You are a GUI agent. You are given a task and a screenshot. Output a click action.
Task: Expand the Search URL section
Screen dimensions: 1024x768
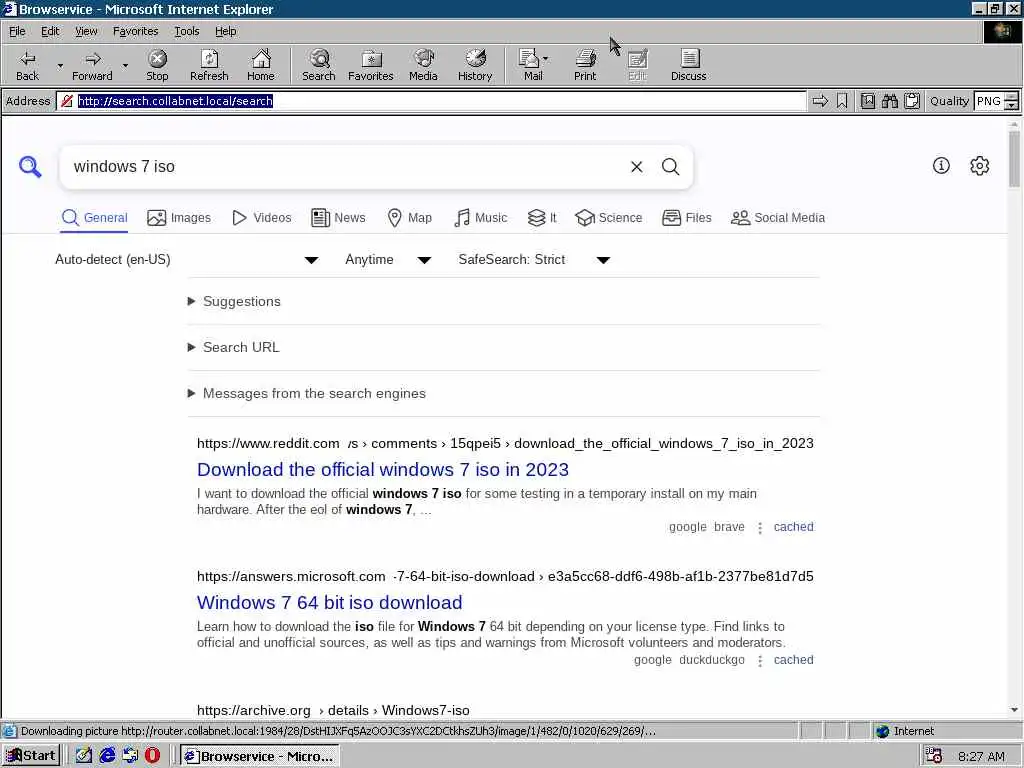coord(234,347)
